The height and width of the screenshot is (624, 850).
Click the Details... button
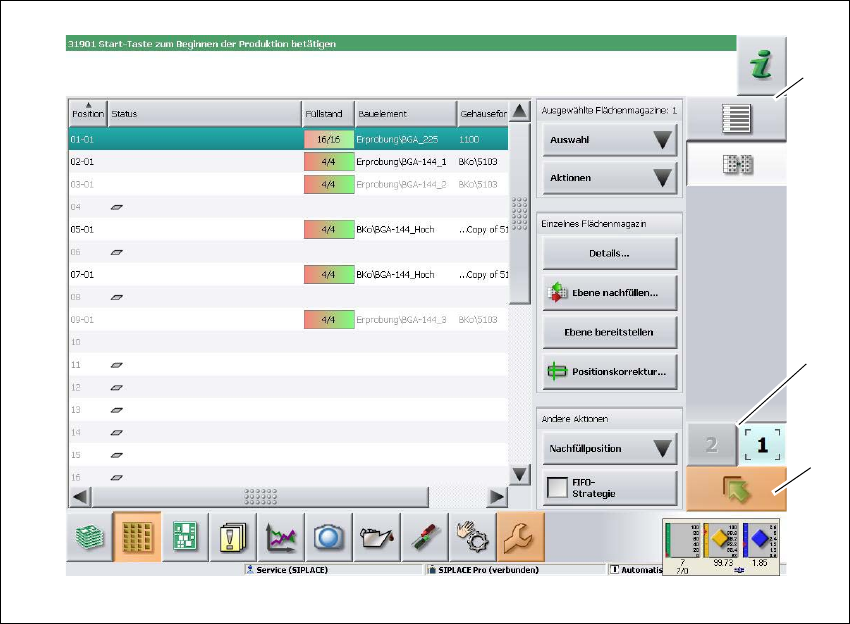coord(610,254)
